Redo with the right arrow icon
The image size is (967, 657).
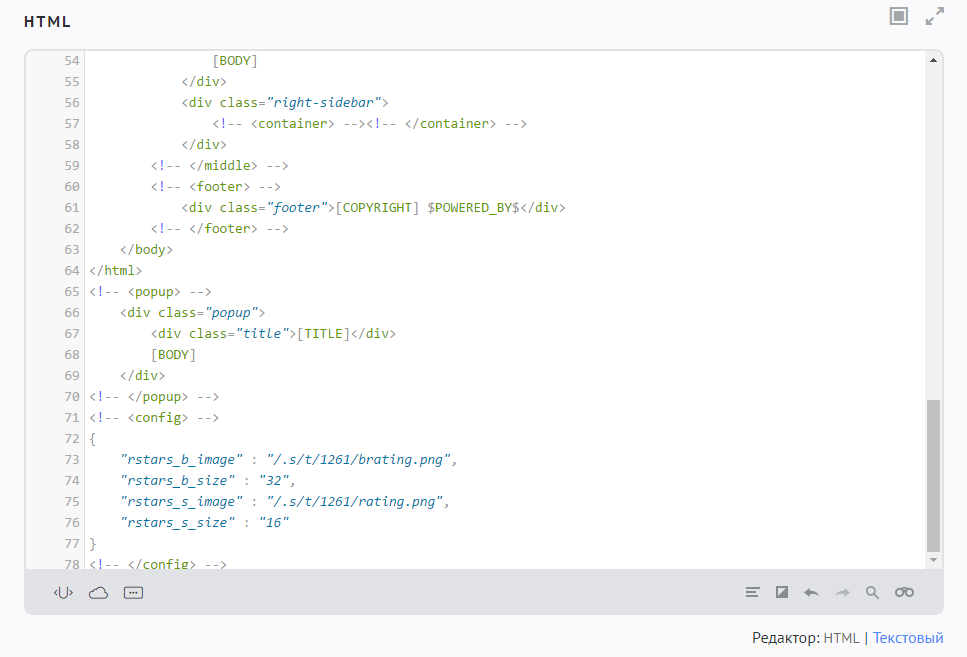click(x=842, y=592)
